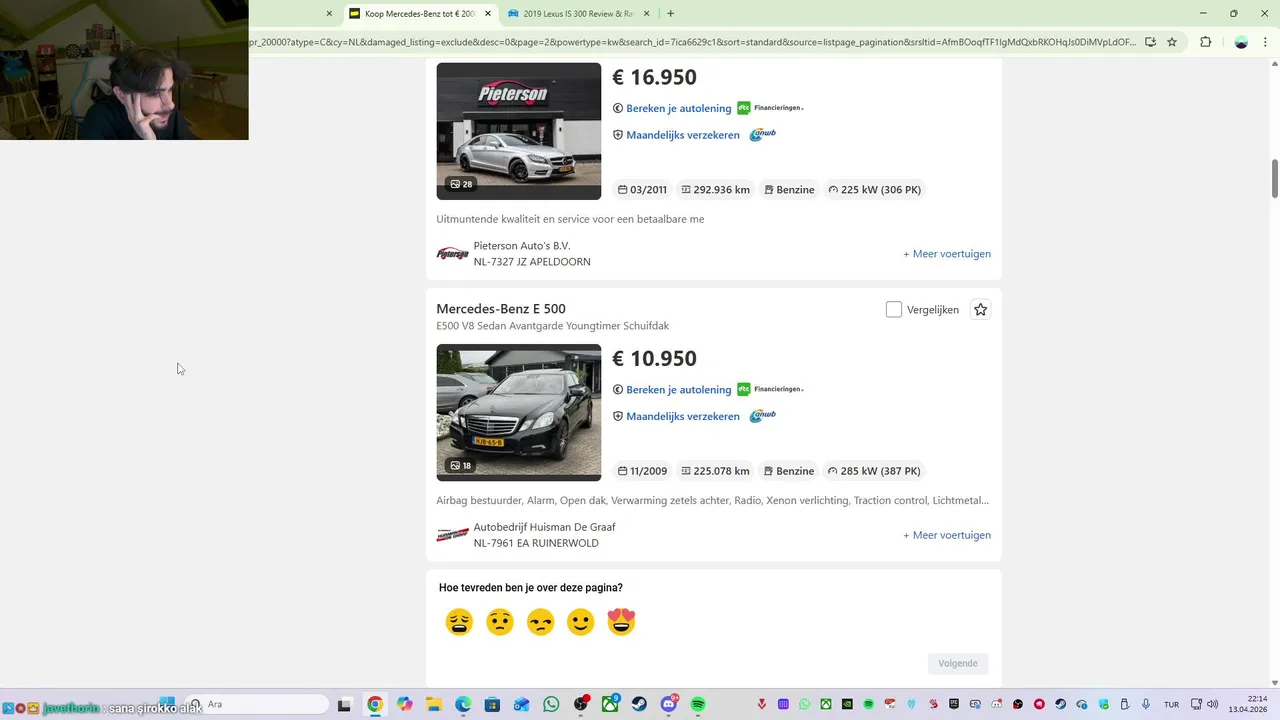Viewport: 1280px width, 720px height.
Task: Bookmark this page with the address bar star
Action: click(x=1172, y=42)
